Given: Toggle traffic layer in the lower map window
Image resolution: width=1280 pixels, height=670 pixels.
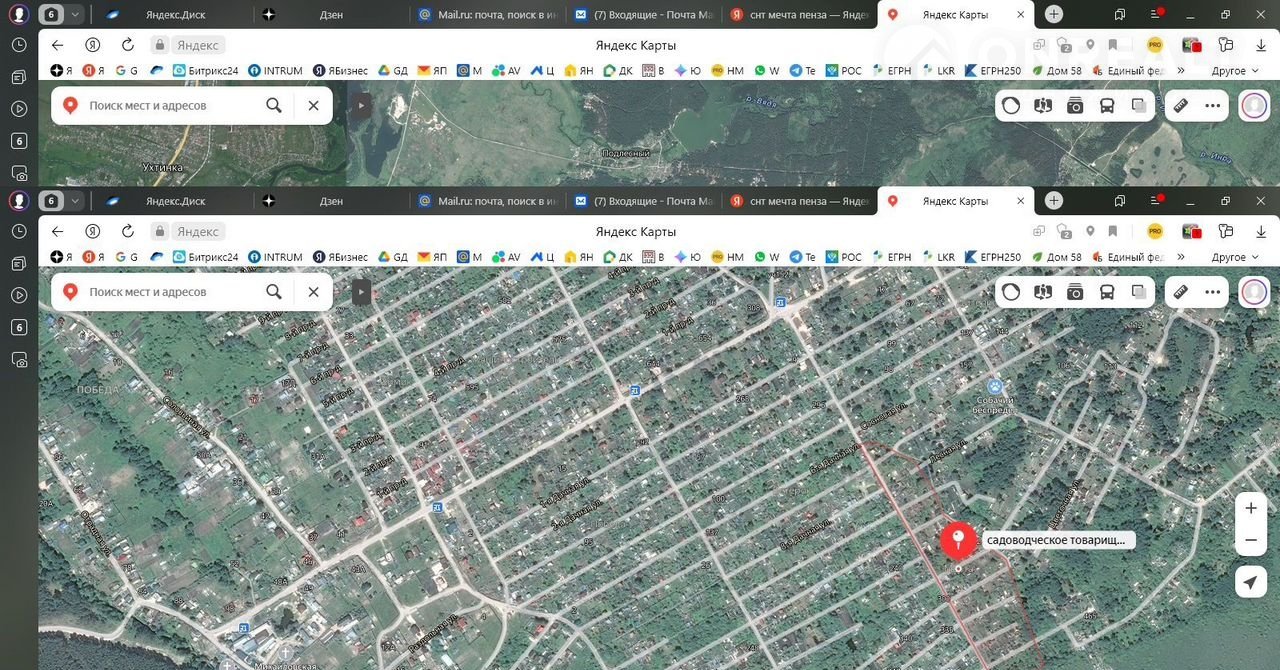Looking at the screenshot, I should point(1011,292).
